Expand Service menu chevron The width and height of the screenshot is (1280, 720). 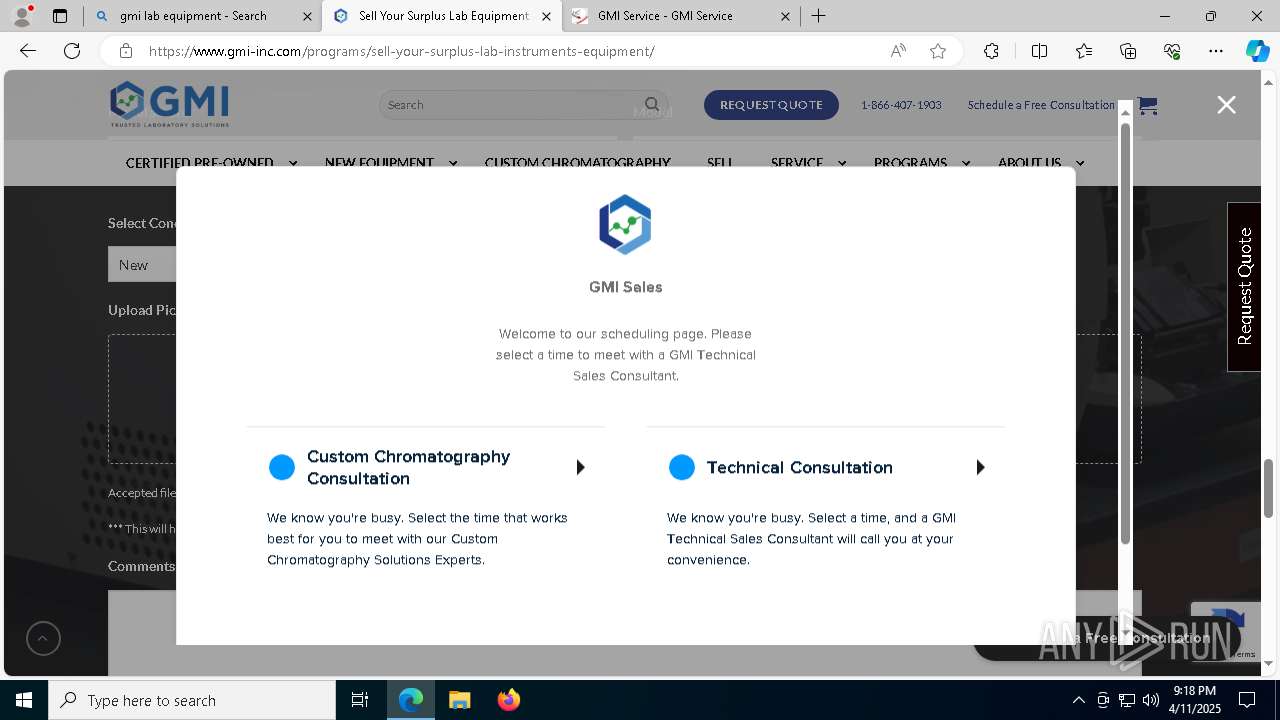(842, 162)
